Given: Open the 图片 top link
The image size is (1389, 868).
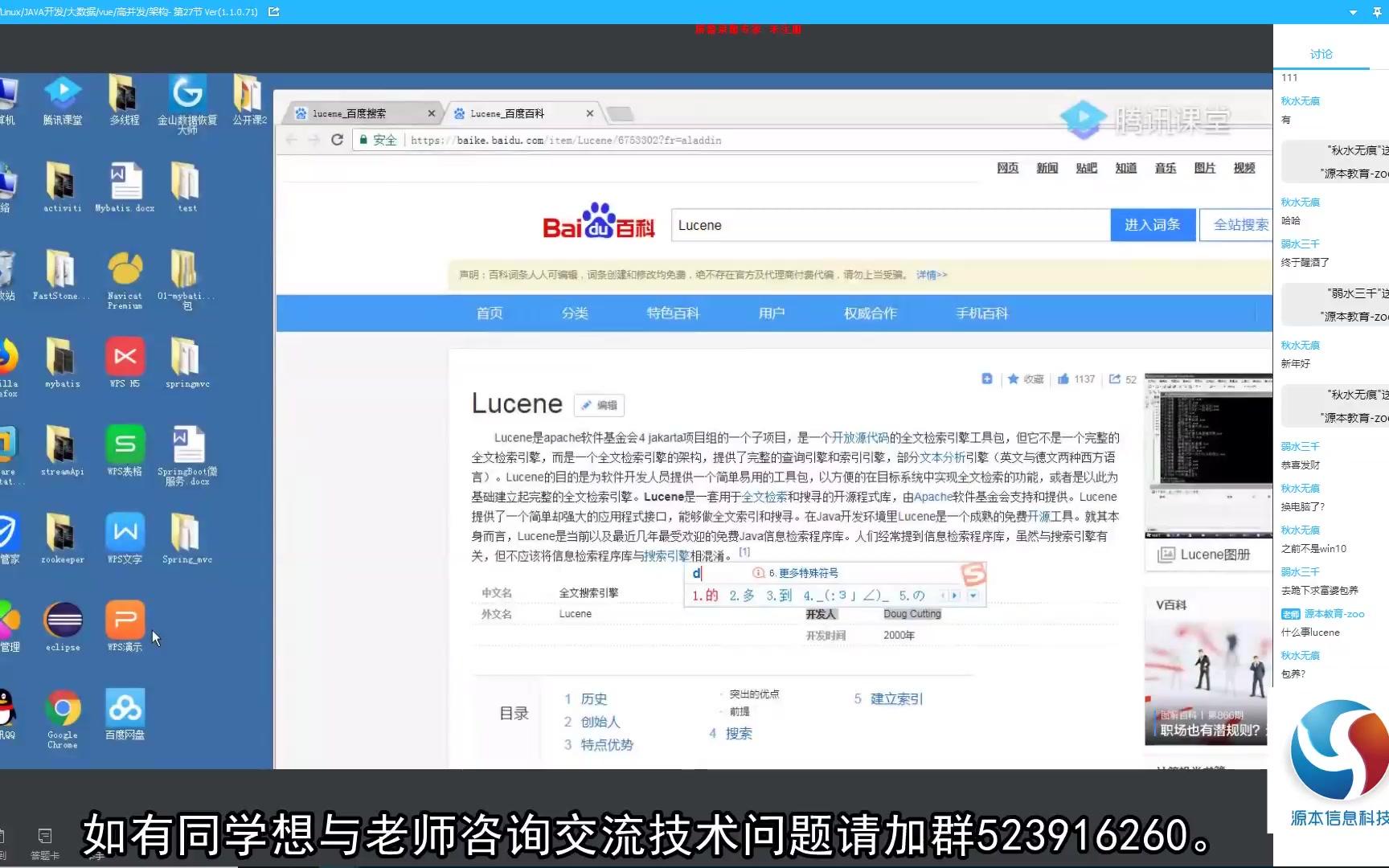Looking at the screenshot, I should click(x=1204, y=168).
